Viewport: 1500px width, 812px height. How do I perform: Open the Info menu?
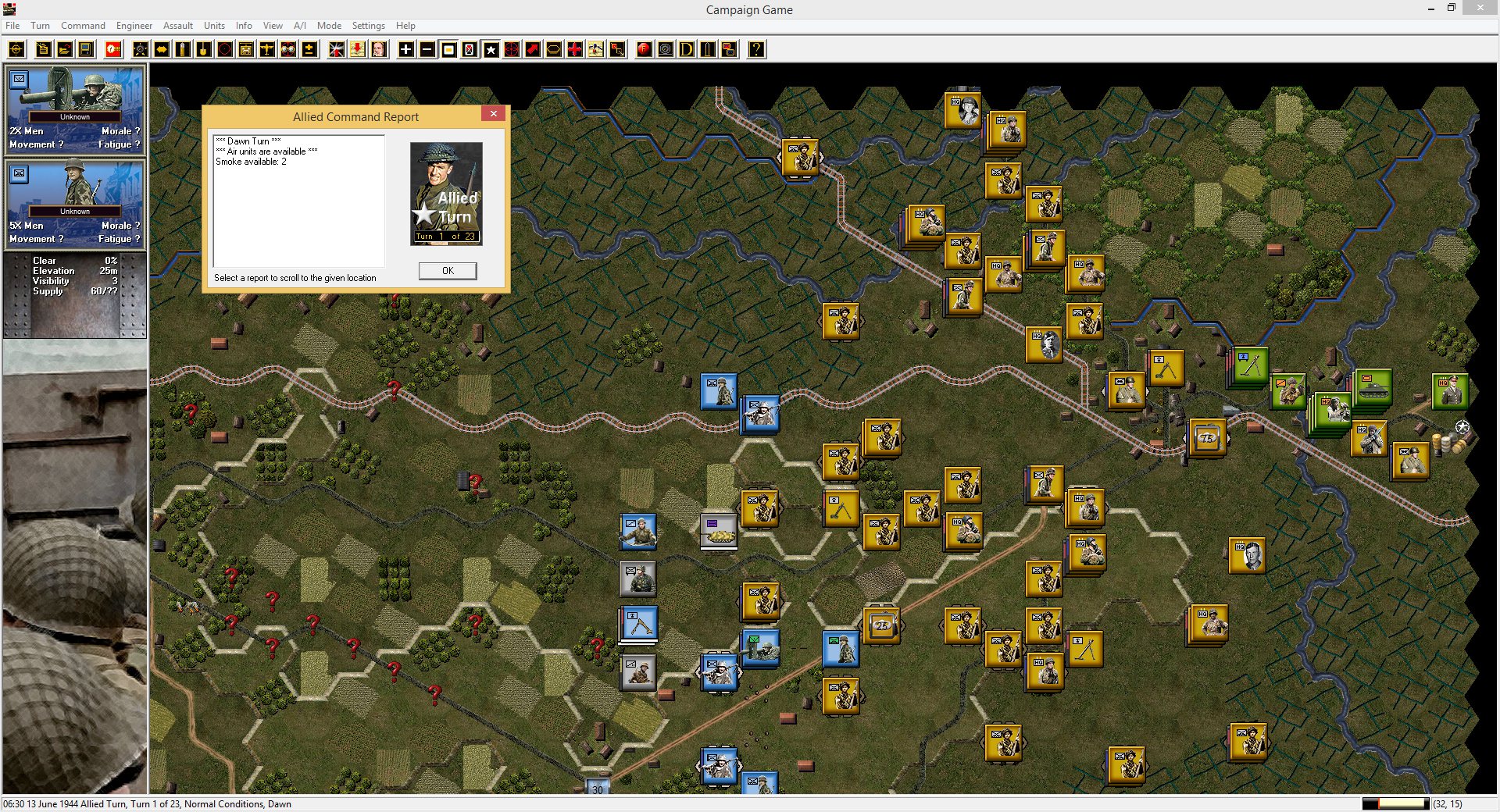[x=244, y=26]
